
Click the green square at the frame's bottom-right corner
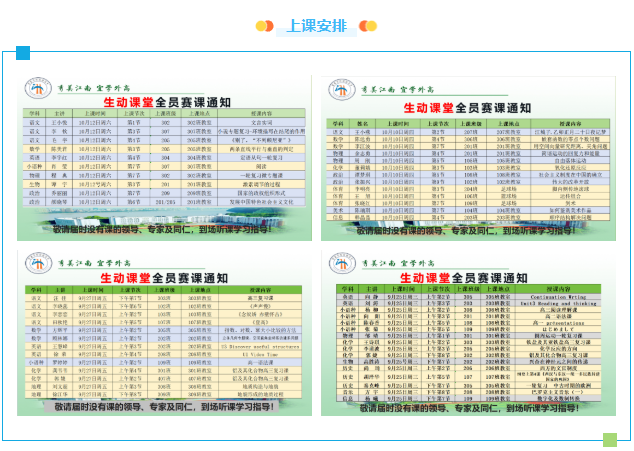pos(610,437)
